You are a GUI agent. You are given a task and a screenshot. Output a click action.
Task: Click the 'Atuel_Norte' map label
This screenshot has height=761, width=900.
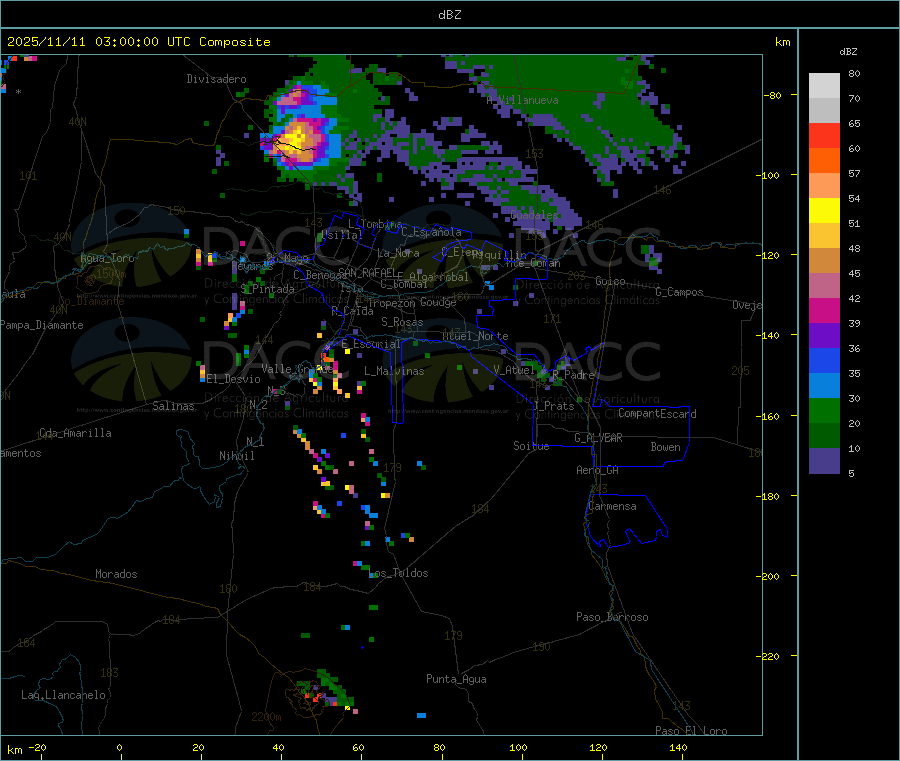[475, 336]
